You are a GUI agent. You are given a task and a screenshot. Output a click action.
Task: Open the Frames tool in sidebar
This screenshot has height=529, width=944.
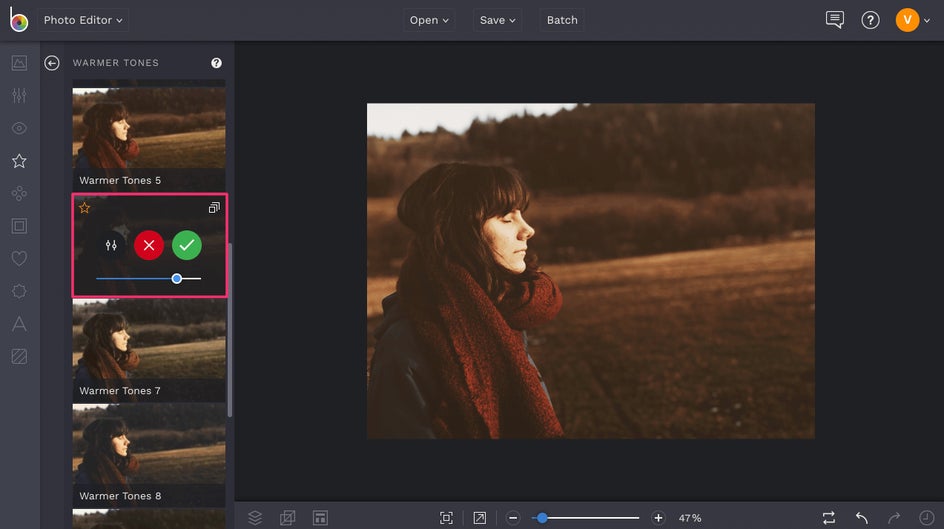[19, 226]
